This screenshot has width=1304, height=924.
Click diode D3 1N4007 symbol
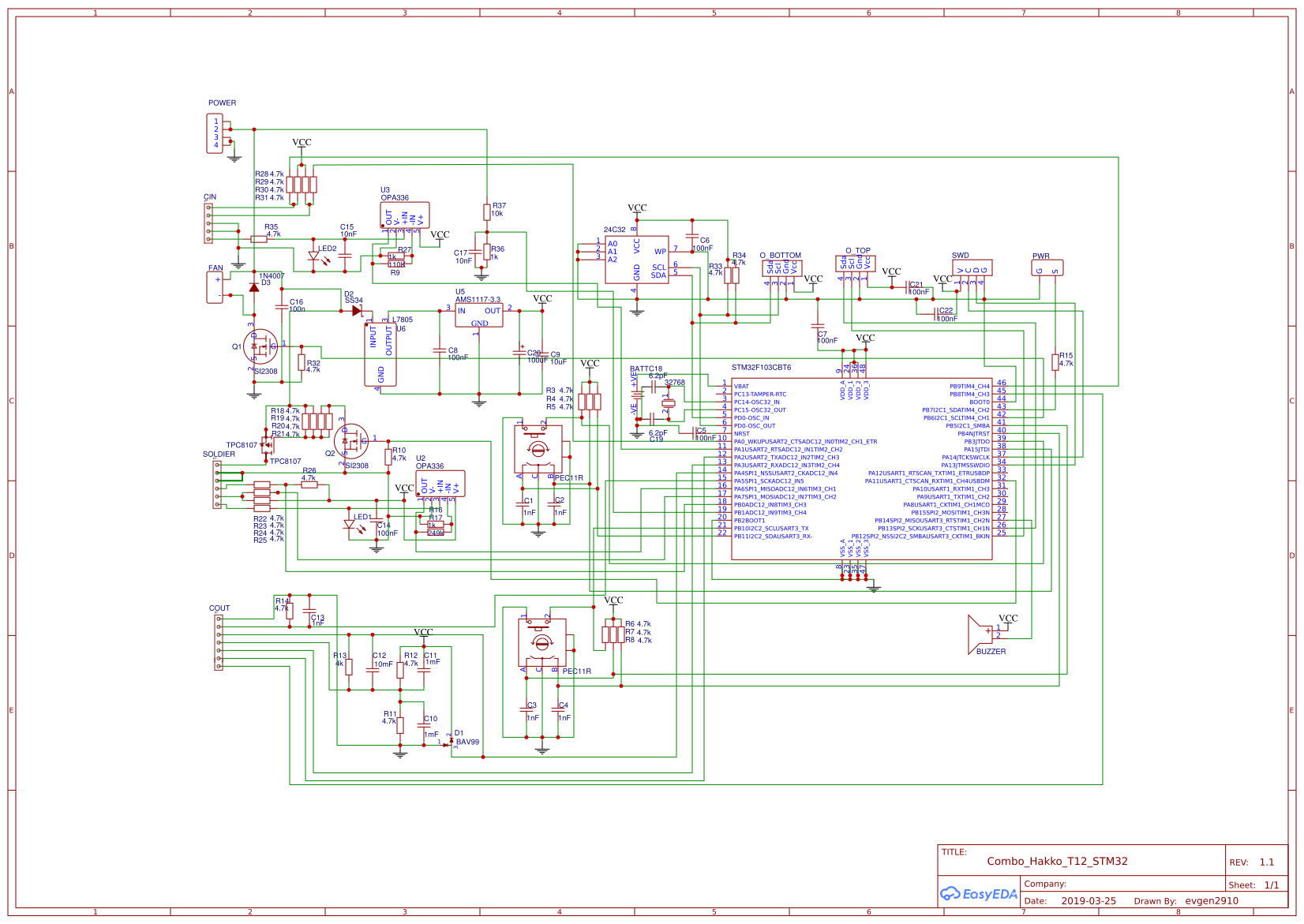pos(253,288)
